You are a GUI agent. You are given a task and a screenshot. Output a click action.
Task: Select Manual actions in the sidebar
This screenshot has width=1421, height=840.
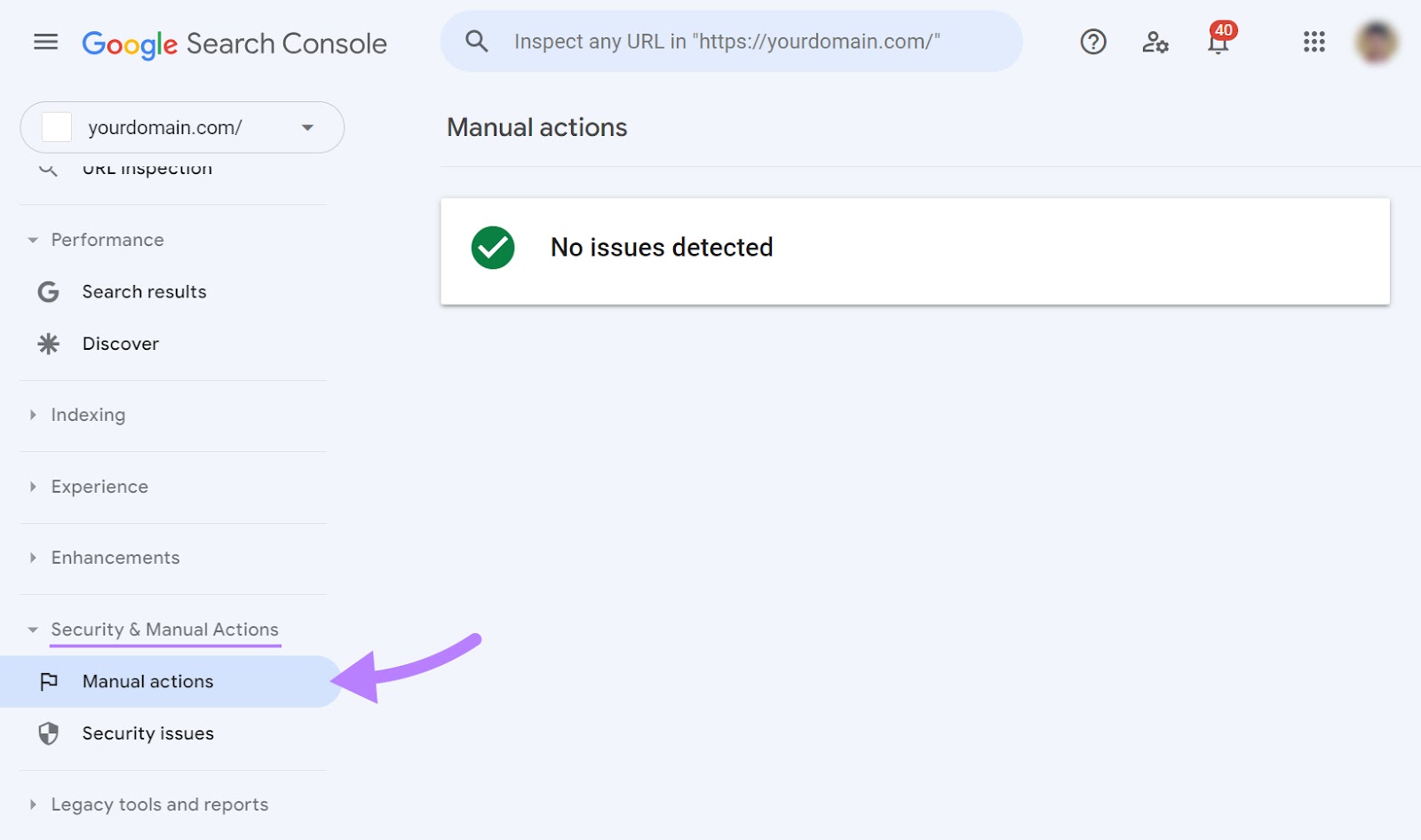click(147, 681)
